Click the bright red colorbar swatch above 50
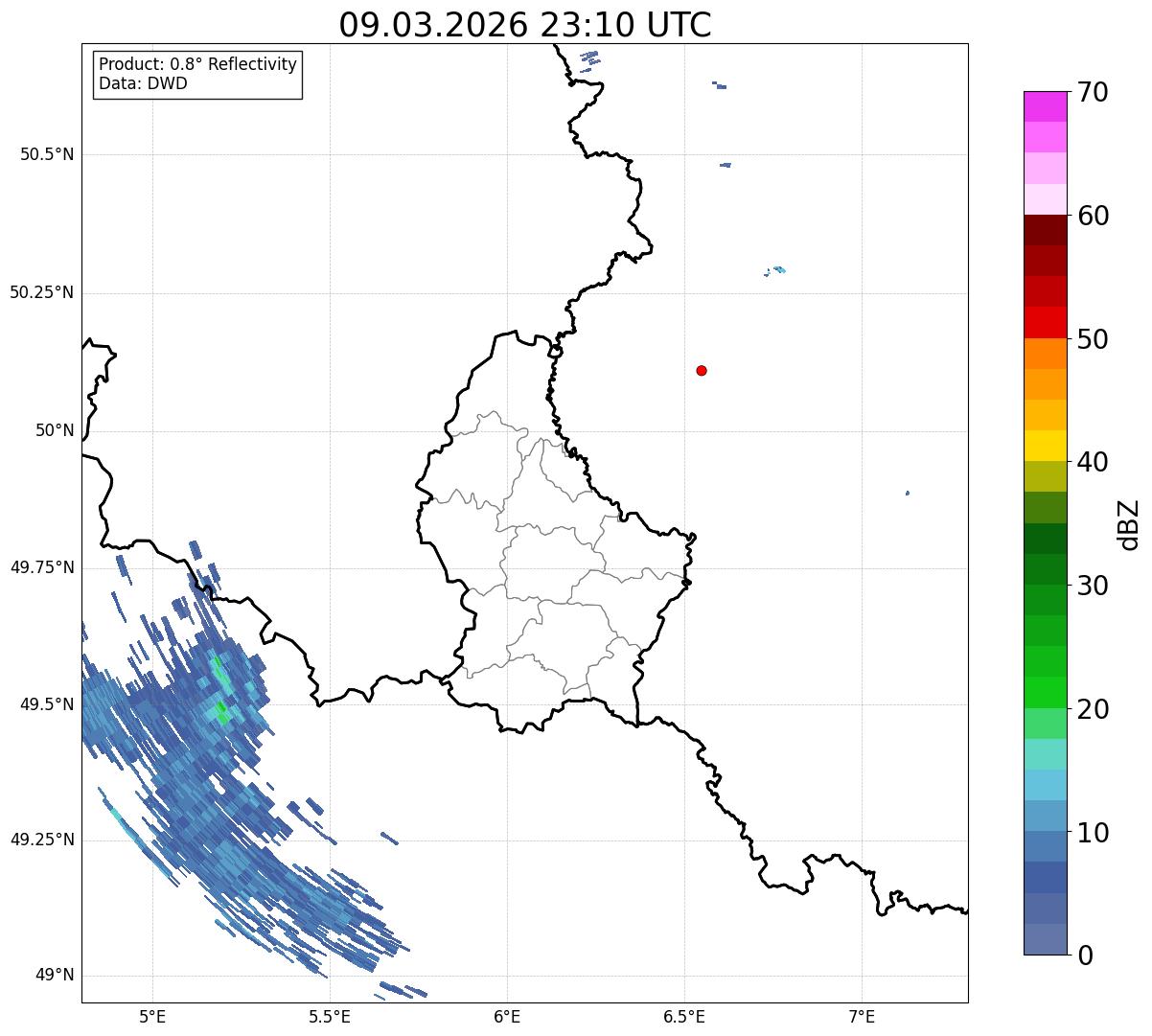Image resolution: width=1152 pixels, height=1036 pixels. (x=1045, y=323)
